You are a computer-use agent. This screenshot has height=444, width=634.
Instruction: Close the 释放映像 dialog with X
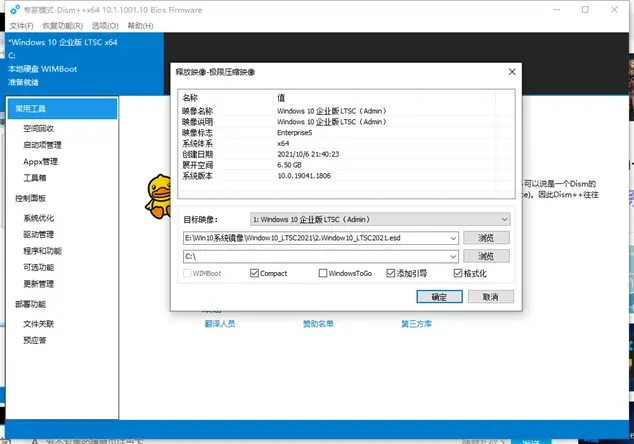tap(512, 72)
